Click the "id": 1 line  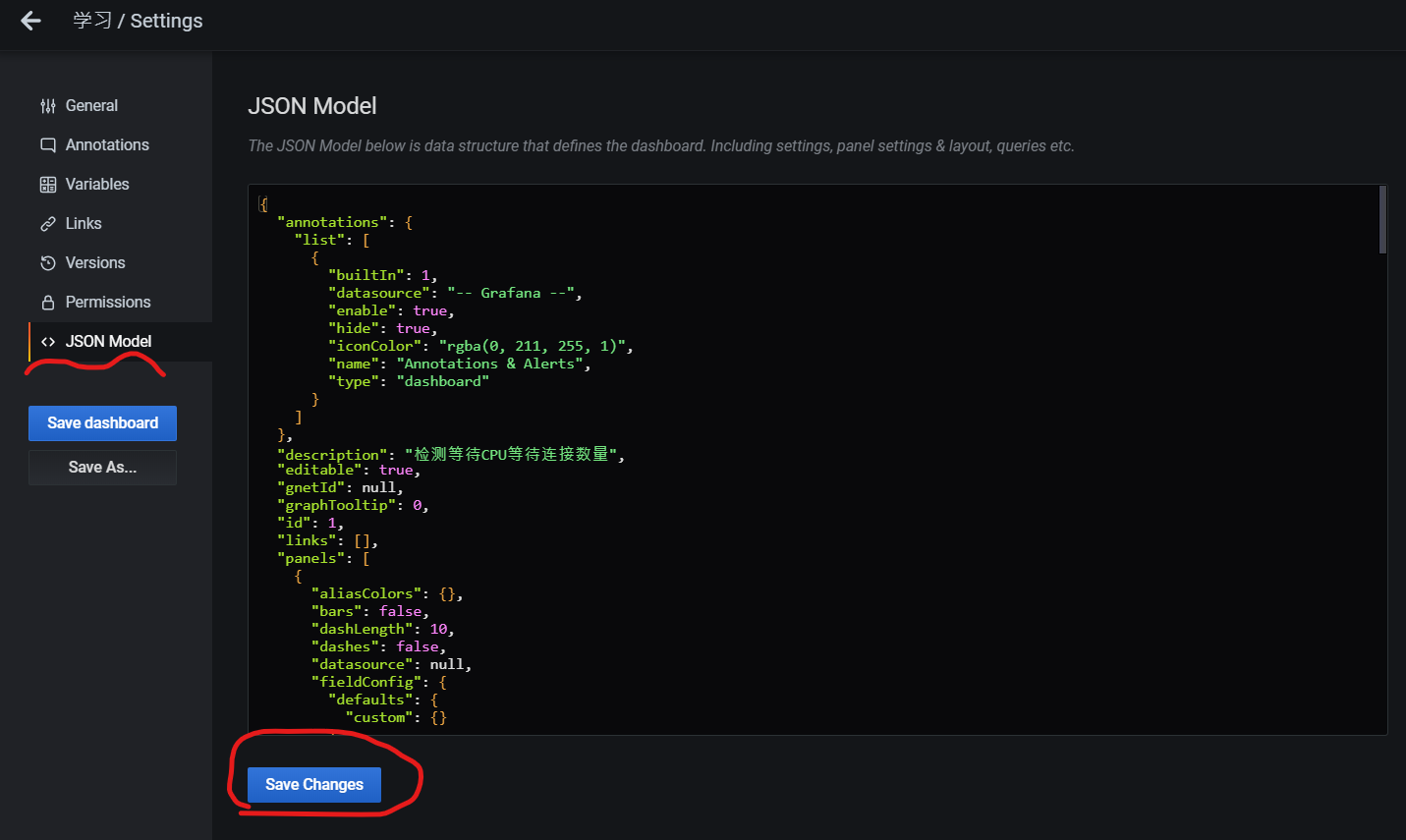[310, 523]
